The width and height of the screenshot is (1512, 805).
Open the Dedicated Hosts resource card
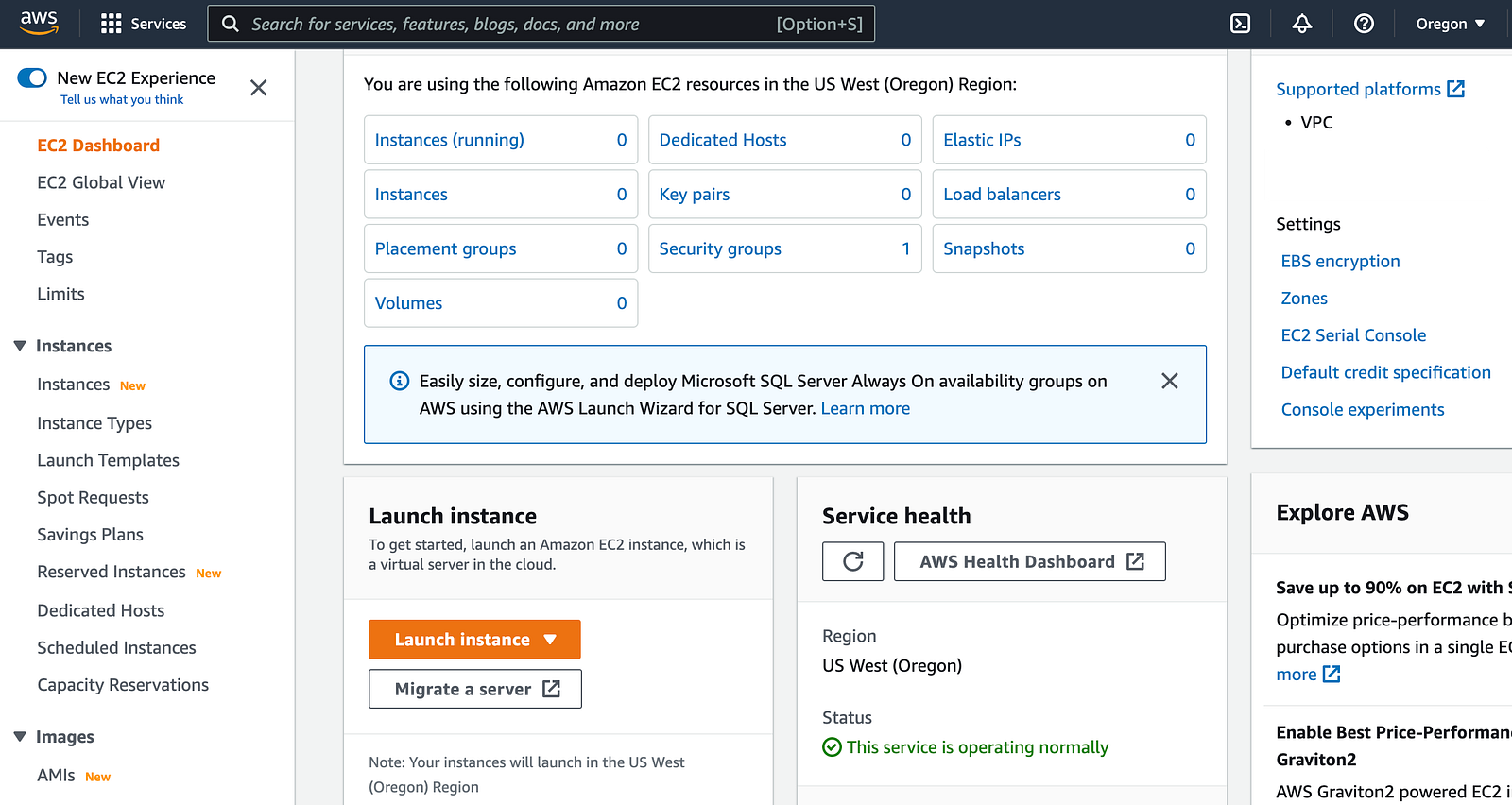coord(785,140)
